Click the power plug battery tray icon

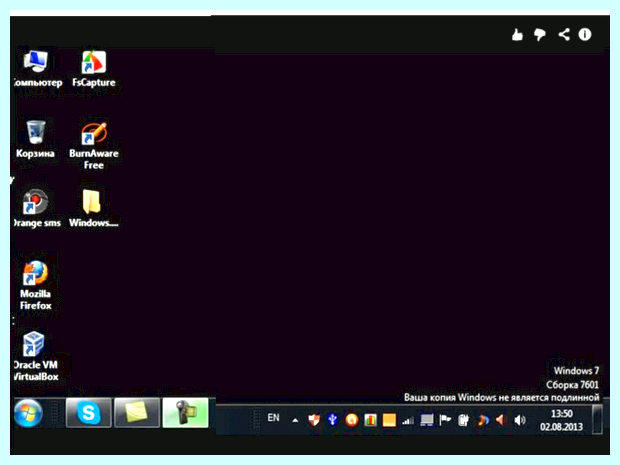(x=463, y=420)
